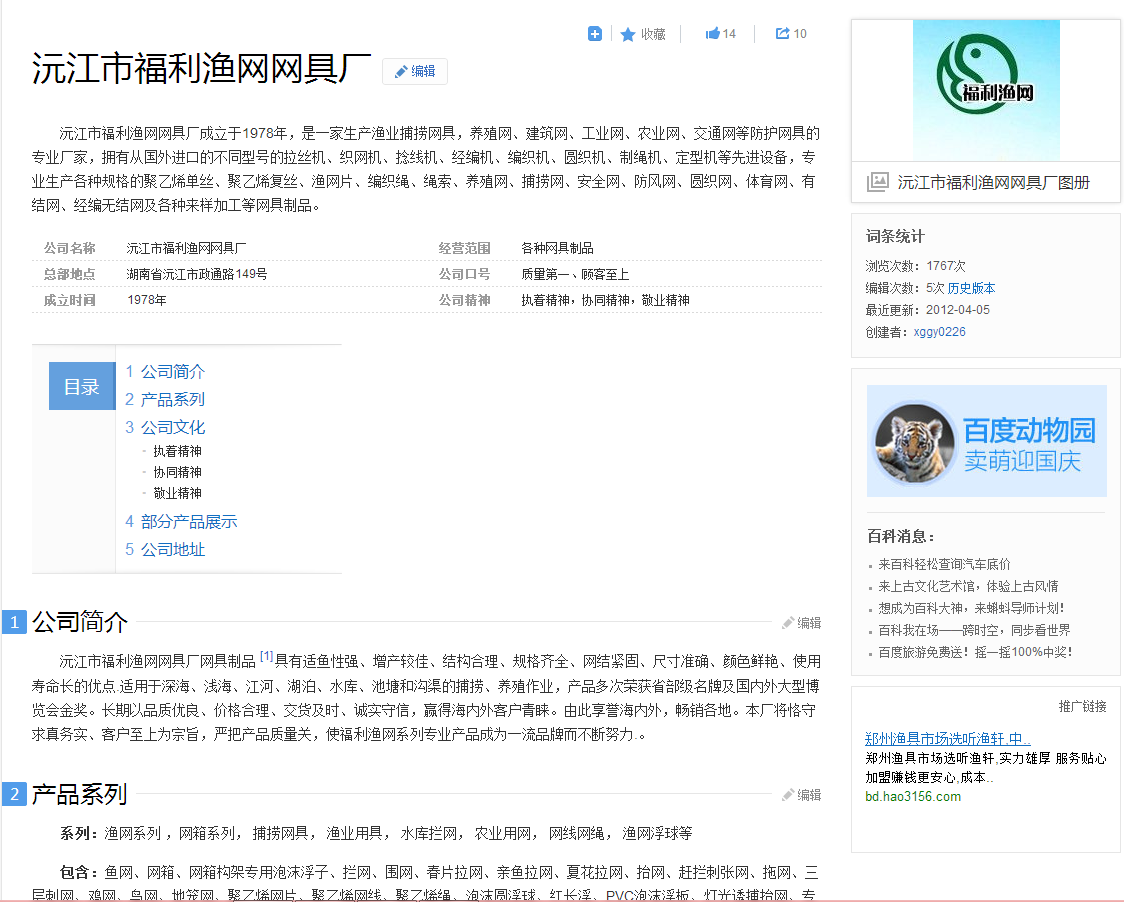Click bd.hao3156.com green URL
The width and height of the screenshot is (1124, 902).
913,797
